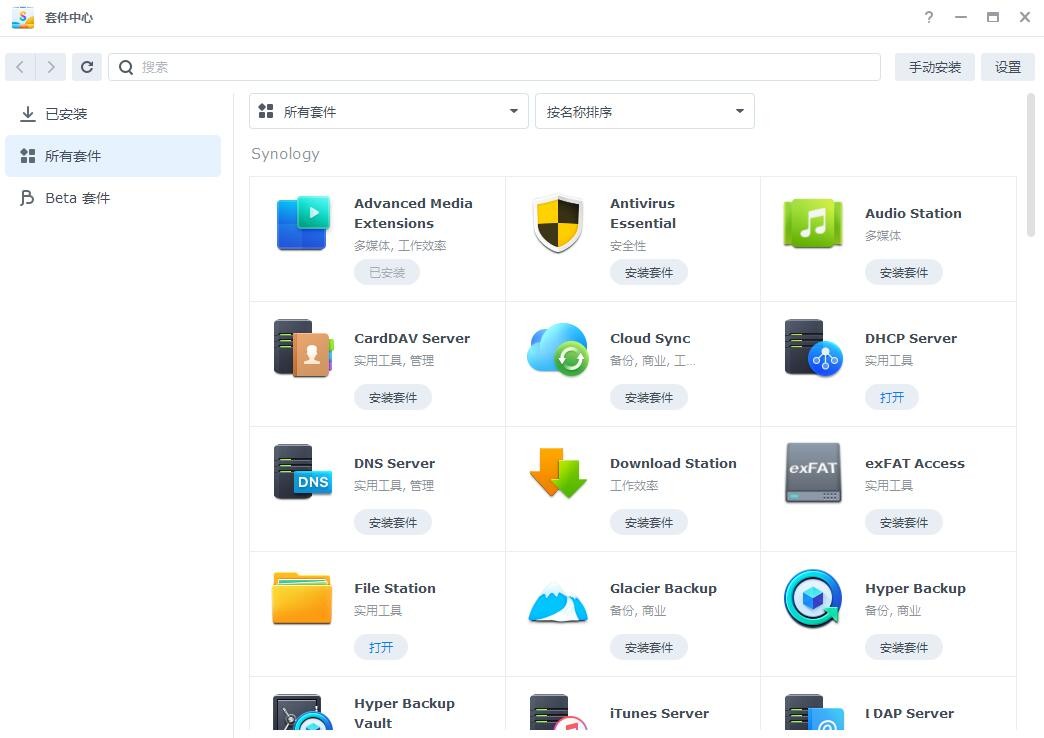This screenshot has height=738, width=1044.
Task: Click the Antivirus Essential shield icon
Action: click(557, 223)
